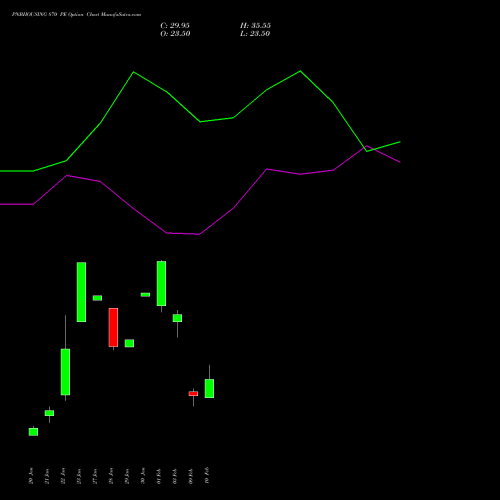Select the 01 Feb date label

pos(159,476)
